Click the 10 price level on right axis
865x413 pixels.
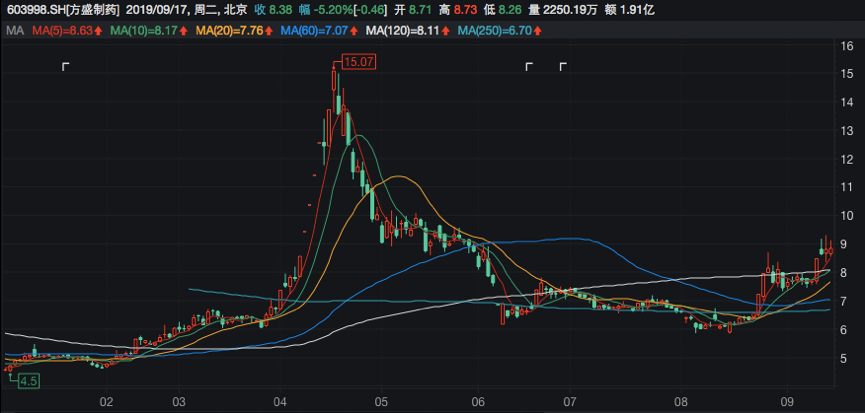click(846, 216)
